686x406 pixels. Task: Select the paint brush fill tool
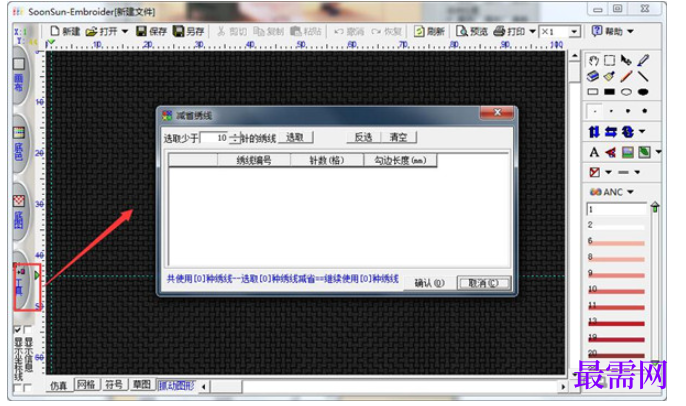pyautogui.click(x=609, y=76)
